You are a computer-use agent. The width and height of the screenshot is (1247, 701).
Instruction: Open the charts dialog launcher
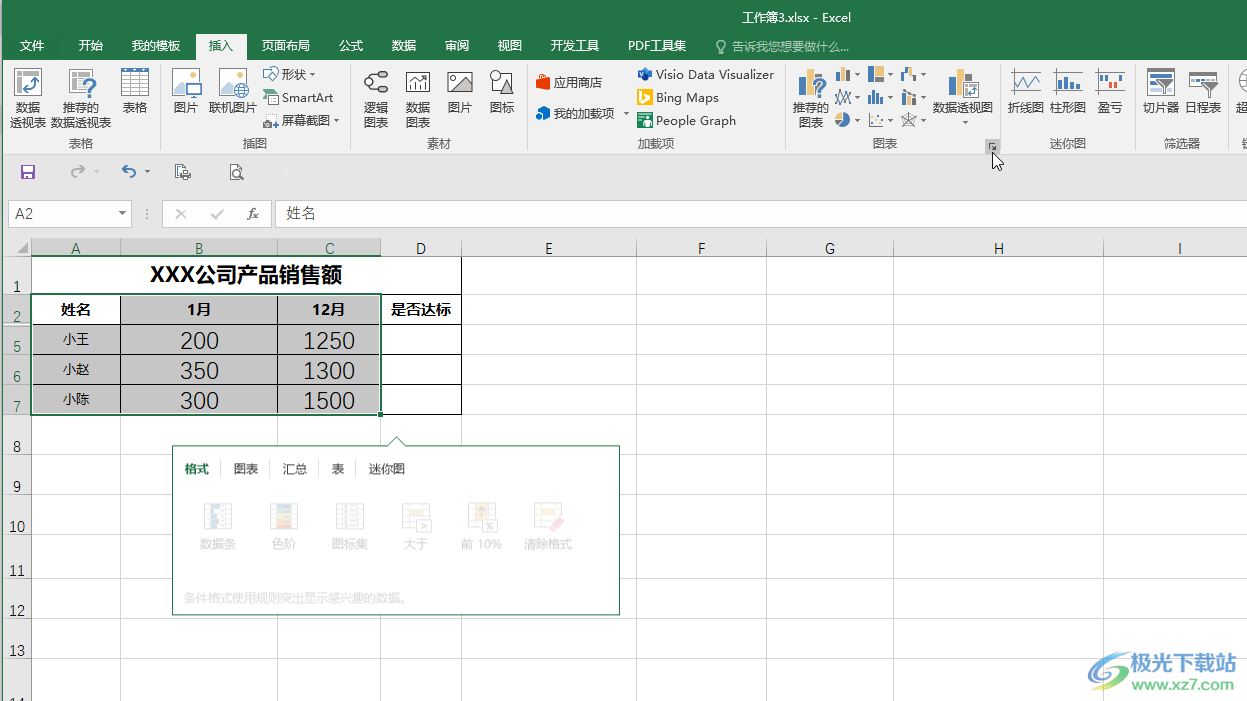click(992, 146)
